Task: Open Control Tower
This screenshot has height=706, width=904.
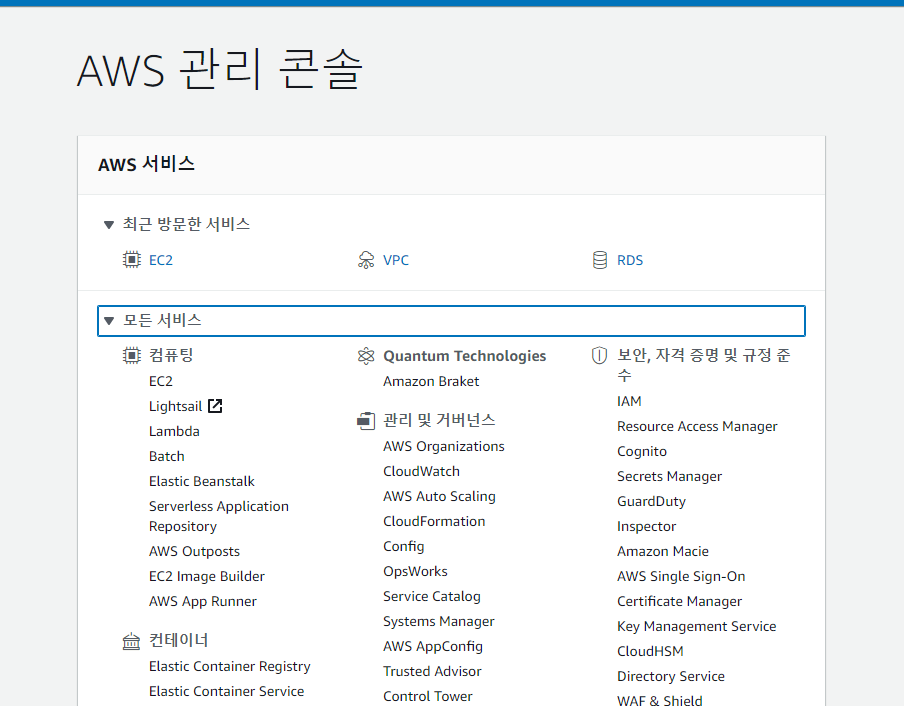Action: [428, 696]
